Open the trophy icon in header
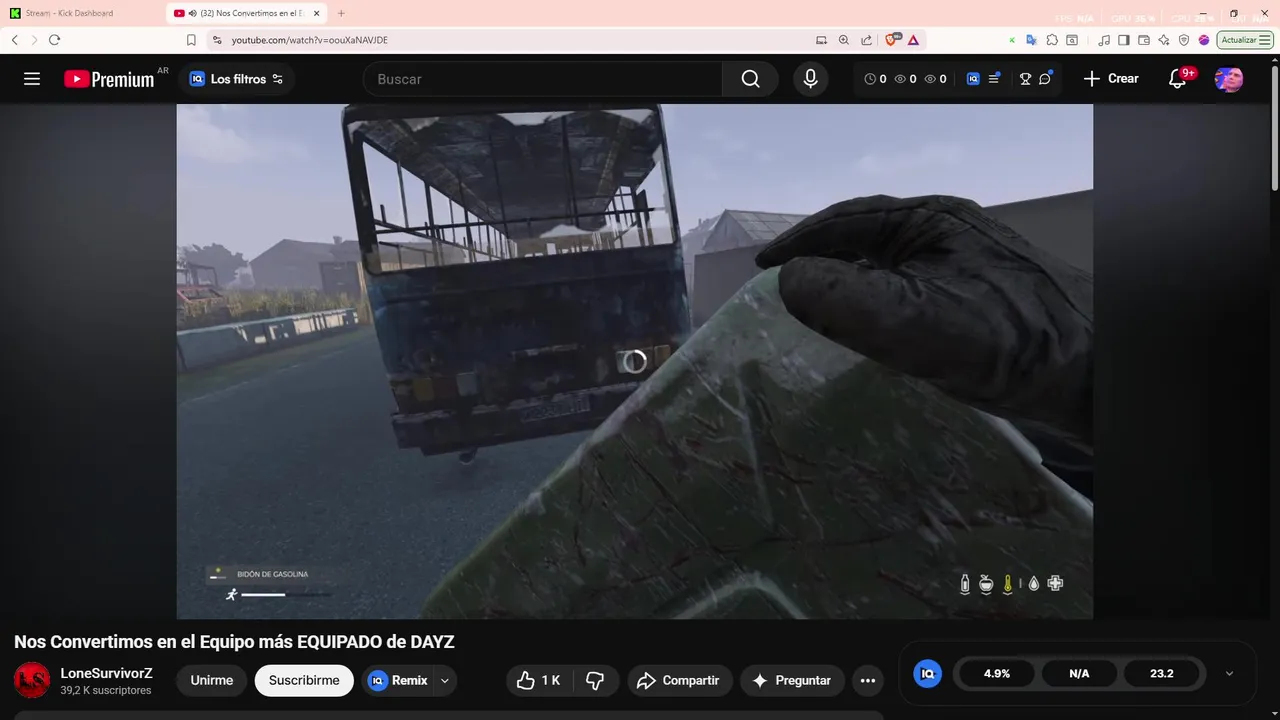 pos(1025,79)
